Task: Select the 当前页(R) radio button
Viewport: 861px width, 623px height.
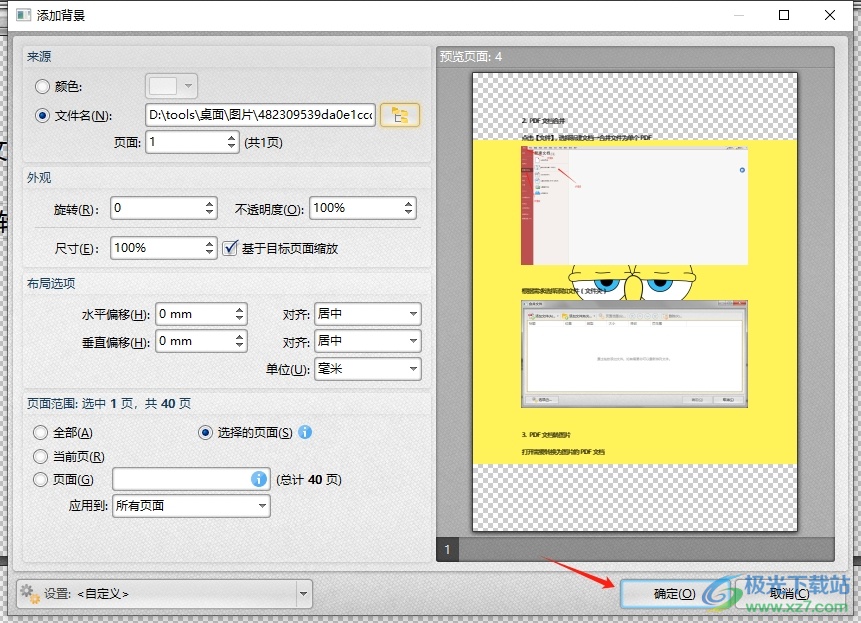Action: click(x=40, y=456)
